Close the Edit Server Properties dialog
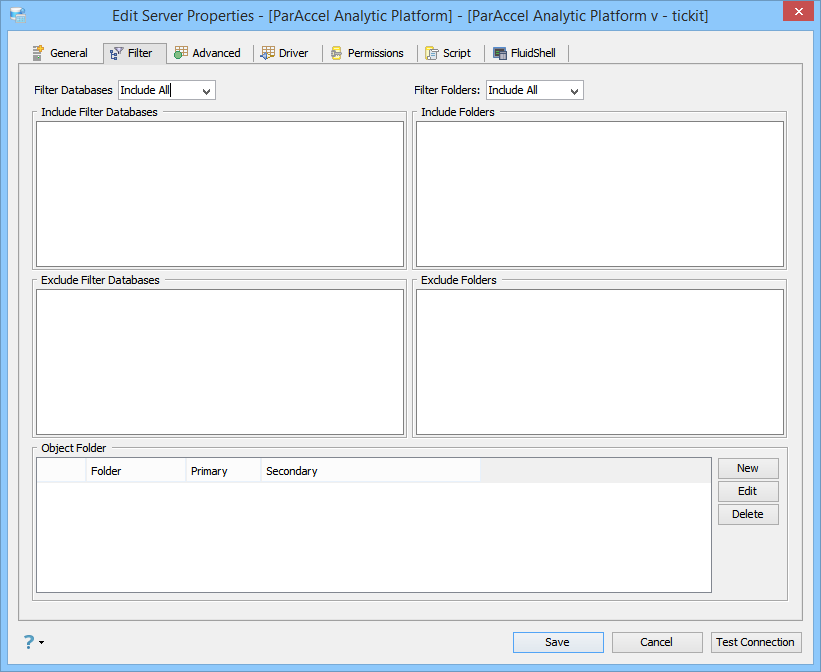The image size is (821, 672). pos(798,12)
